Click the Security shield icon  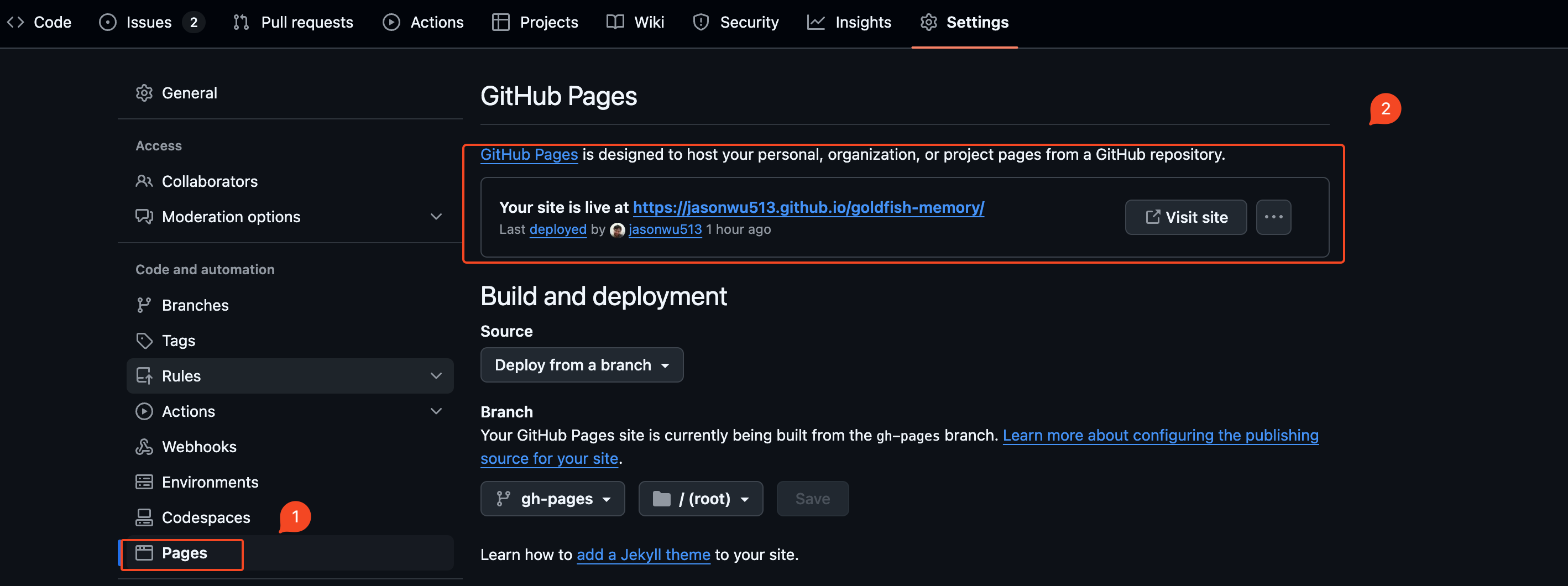coord(701,23)
